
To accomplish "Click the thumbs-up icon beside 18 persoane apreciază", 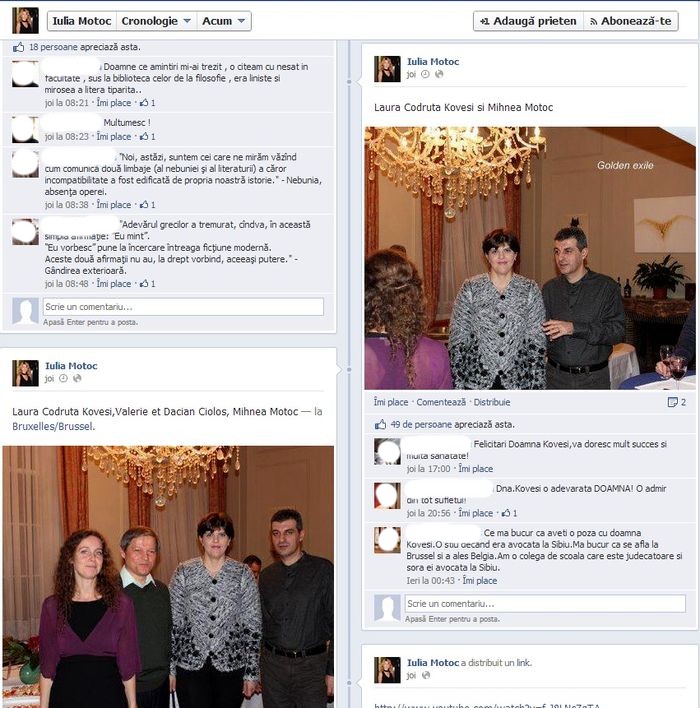I will pyautogui.click(x=19, y=47).
